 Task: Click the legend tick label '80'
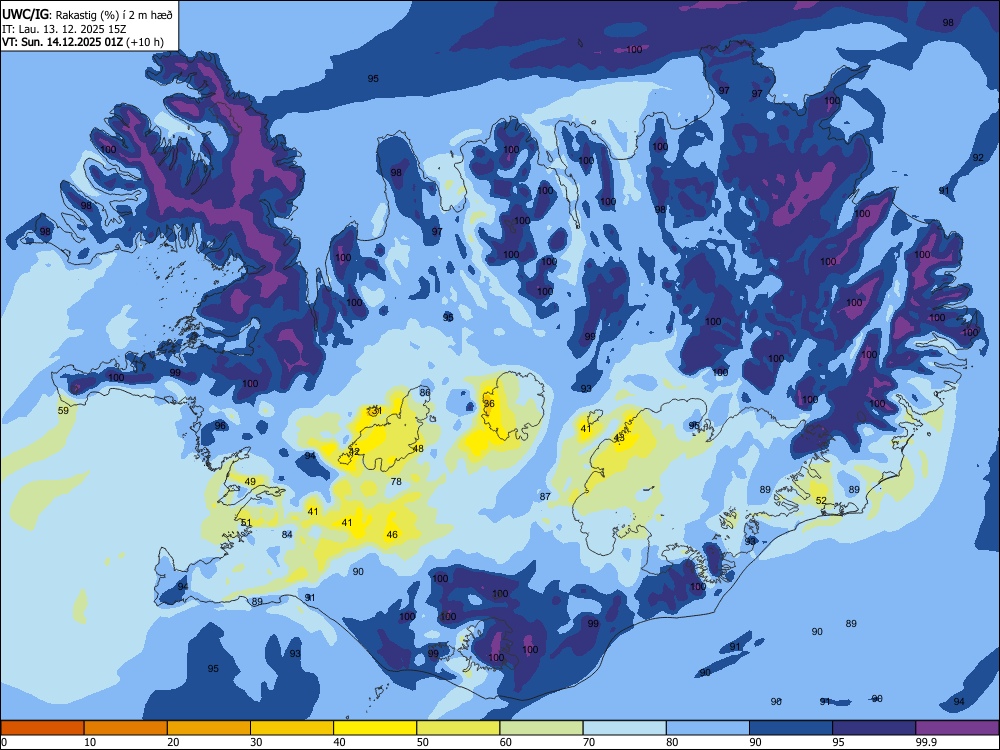672,742
